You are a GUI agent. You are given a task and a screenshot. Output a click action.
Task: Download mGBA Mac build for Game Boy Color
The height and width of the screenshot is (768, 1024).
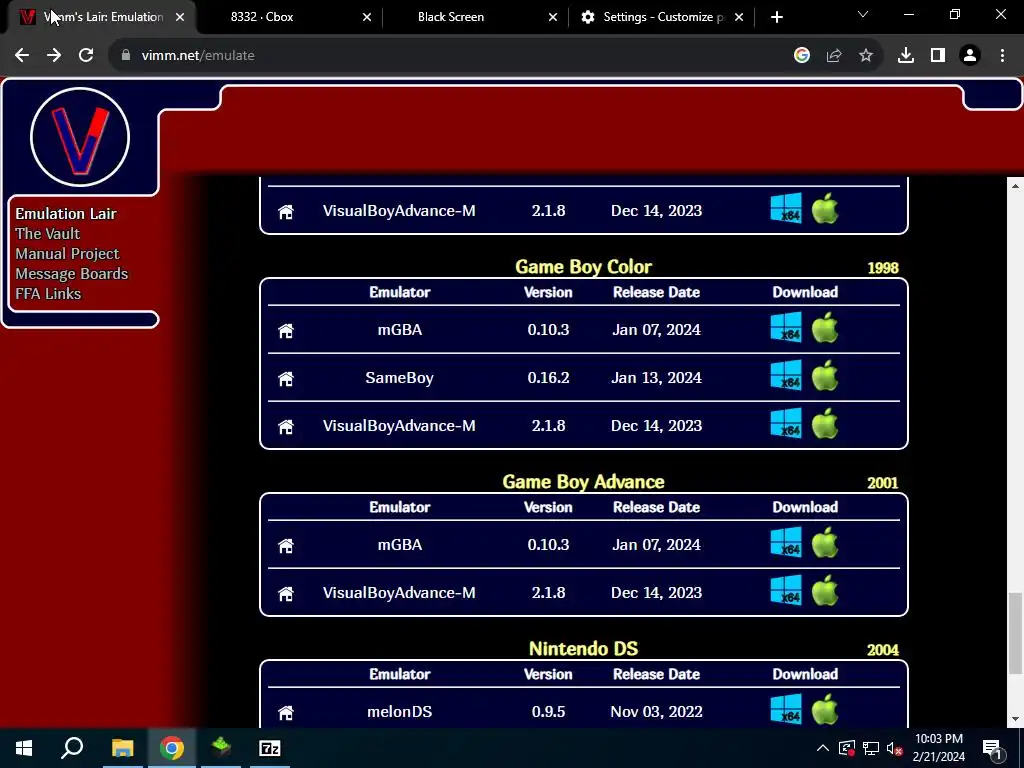click(x=825, y=327)
